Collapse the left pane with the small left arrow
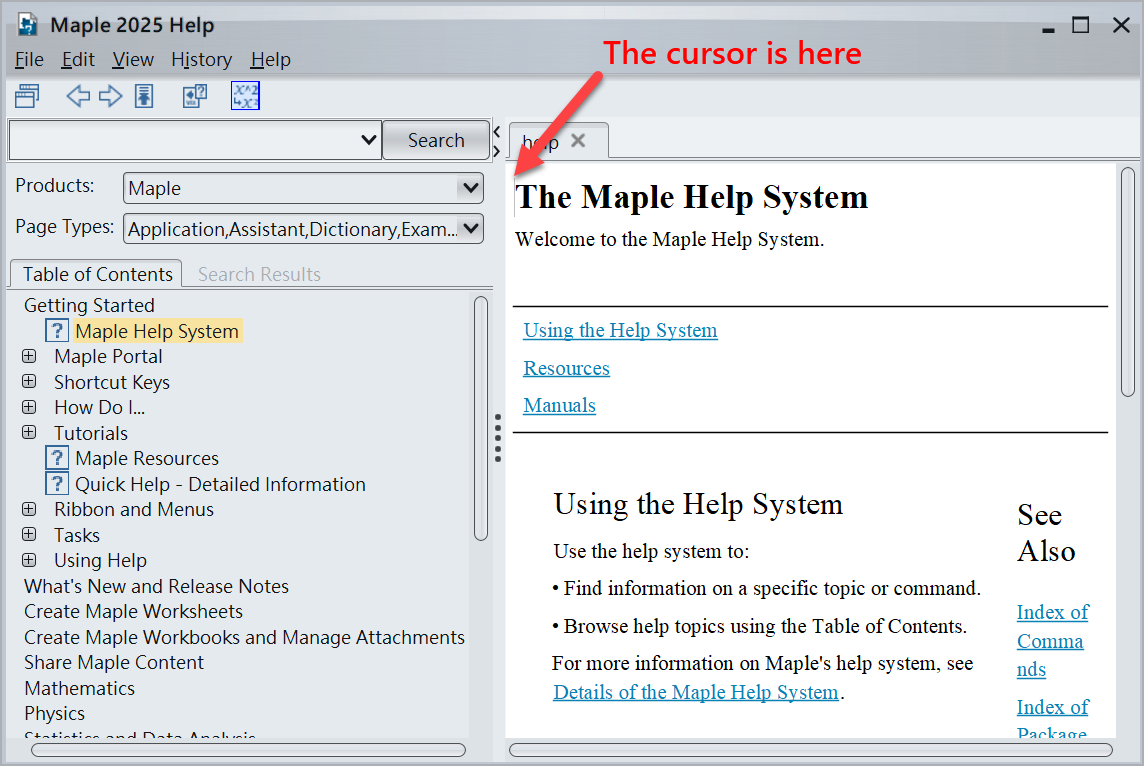Screen dimensions: 1144x766 tap(497, 132)
